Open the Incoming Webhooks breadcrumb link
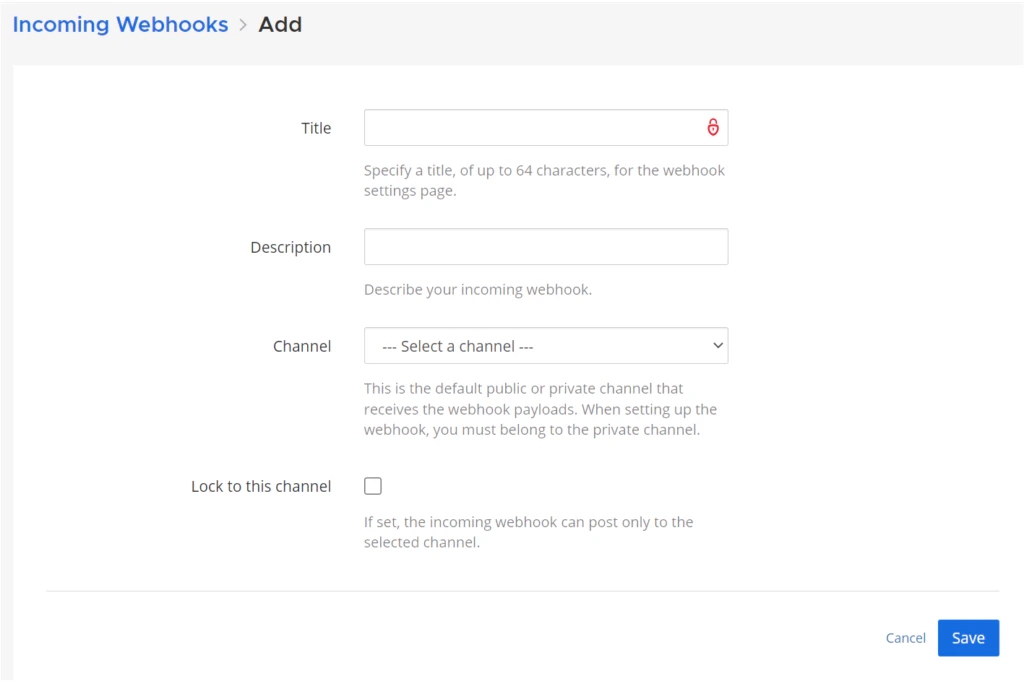 click(120, 24)
